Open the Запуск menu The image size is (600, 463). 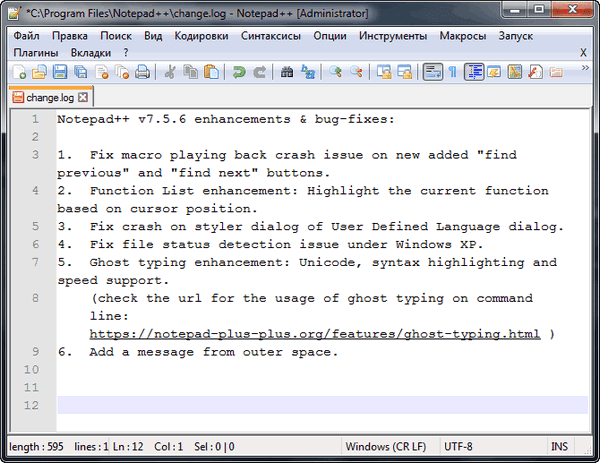(x=515, y=36)
